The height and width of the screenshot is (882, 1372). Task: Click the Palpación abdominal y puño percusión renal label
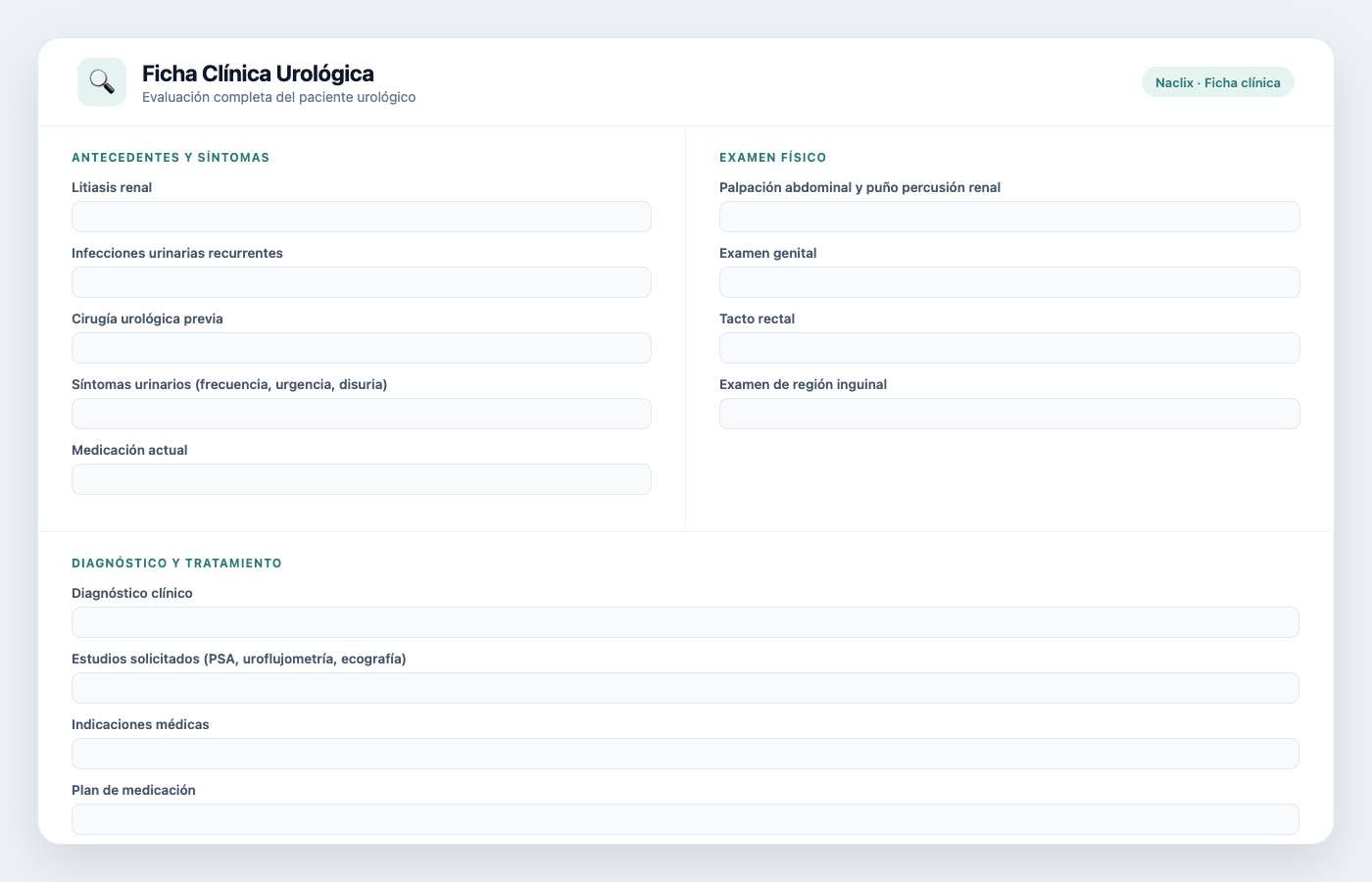[x=859, y=187]
